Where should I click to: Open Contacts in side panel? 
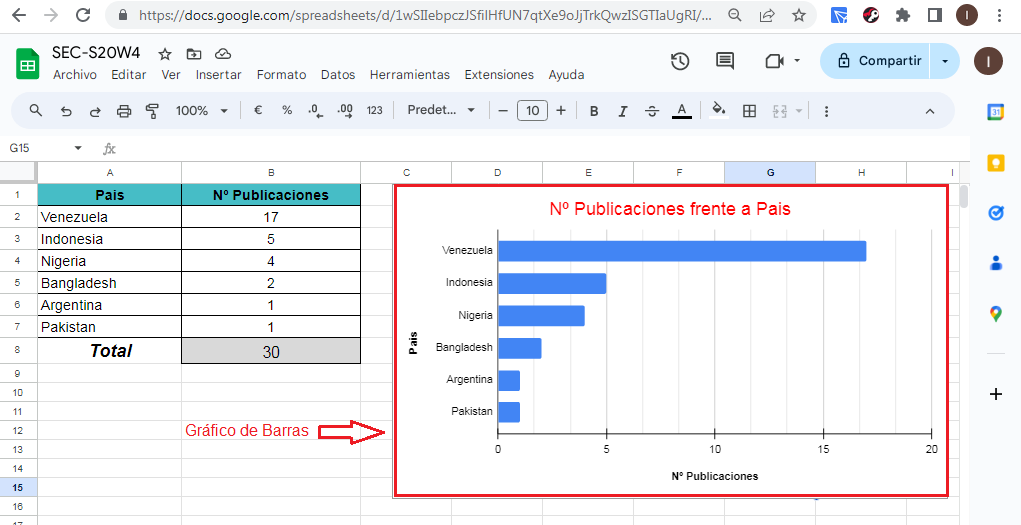coord(996,263)
